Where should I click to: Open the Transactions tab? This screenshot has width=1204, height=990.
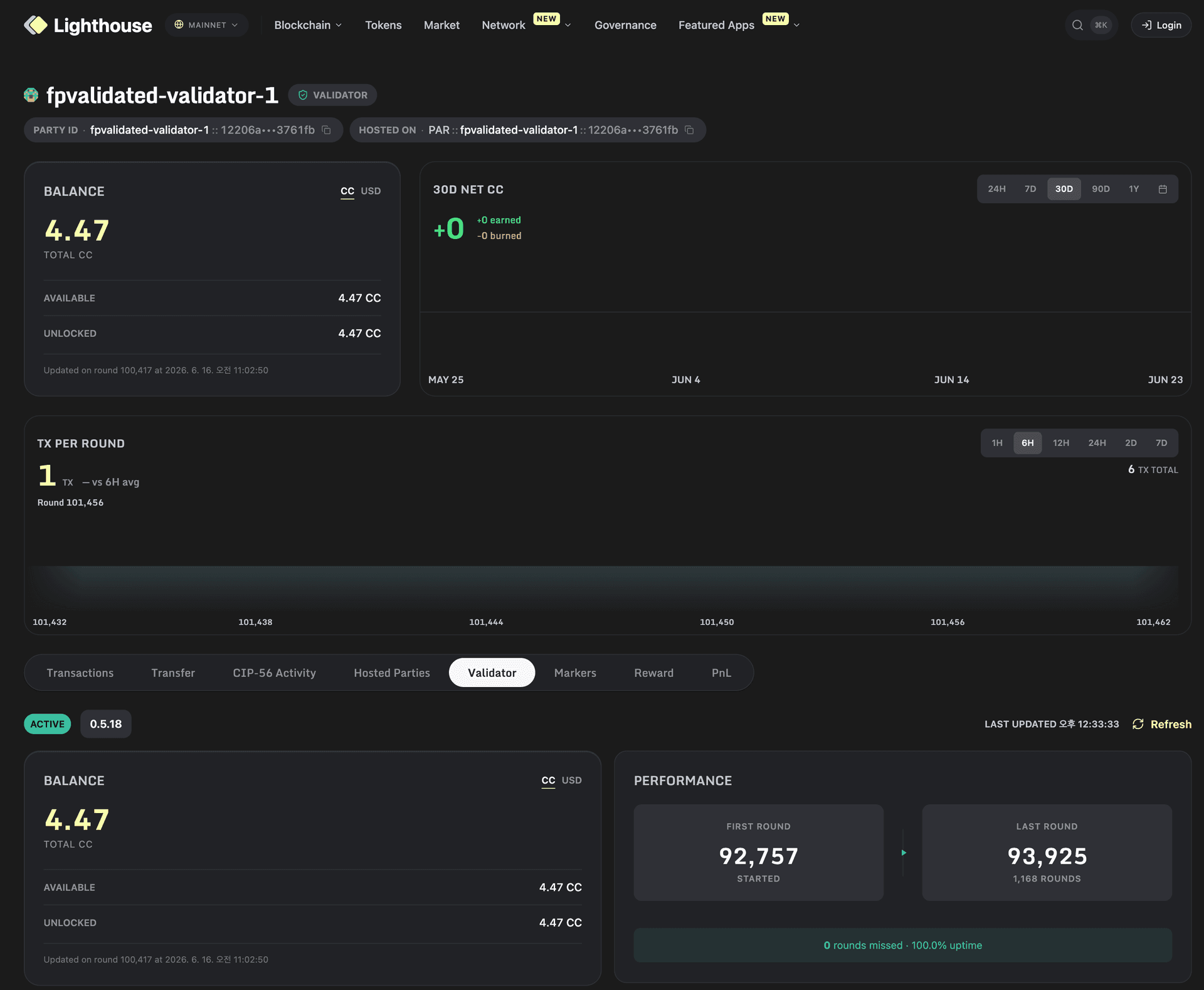click(80, 673)
